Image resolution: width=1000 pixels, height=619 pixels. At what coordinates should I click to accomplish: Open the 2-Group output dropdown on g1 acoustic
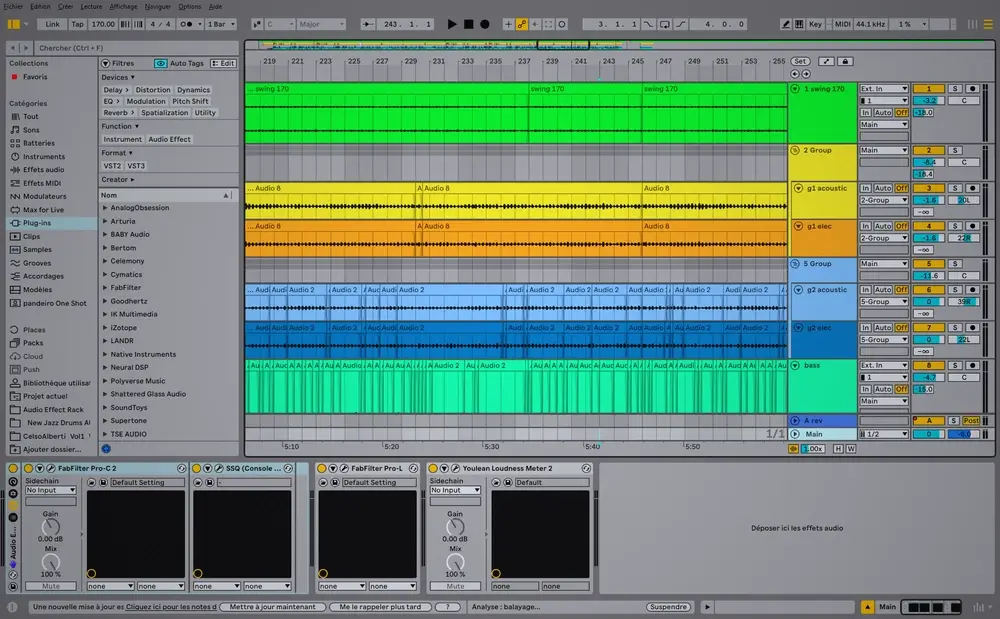[883, 200]
